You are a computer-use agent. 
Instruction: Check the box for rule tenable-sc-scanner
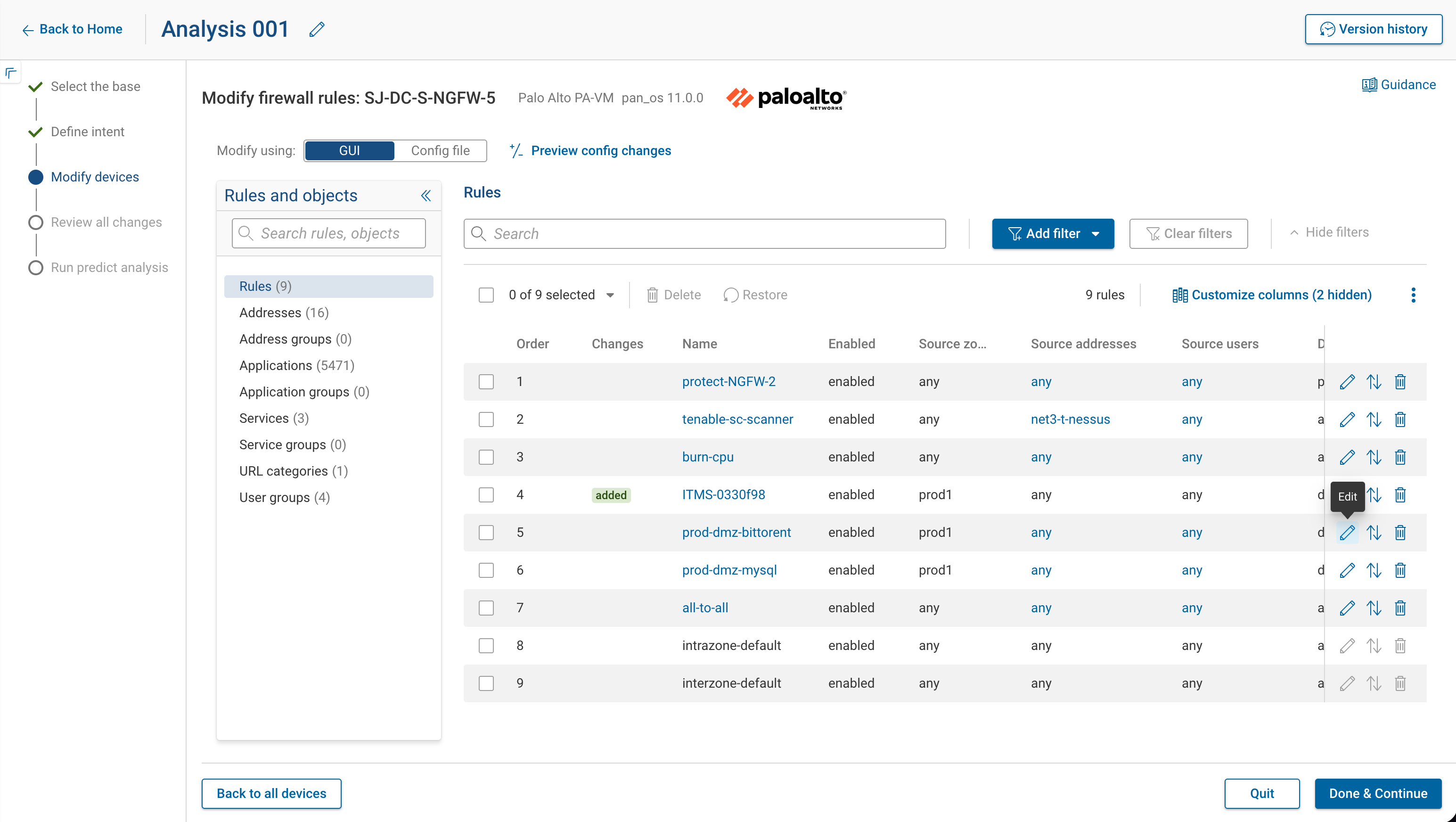point(486,419)
